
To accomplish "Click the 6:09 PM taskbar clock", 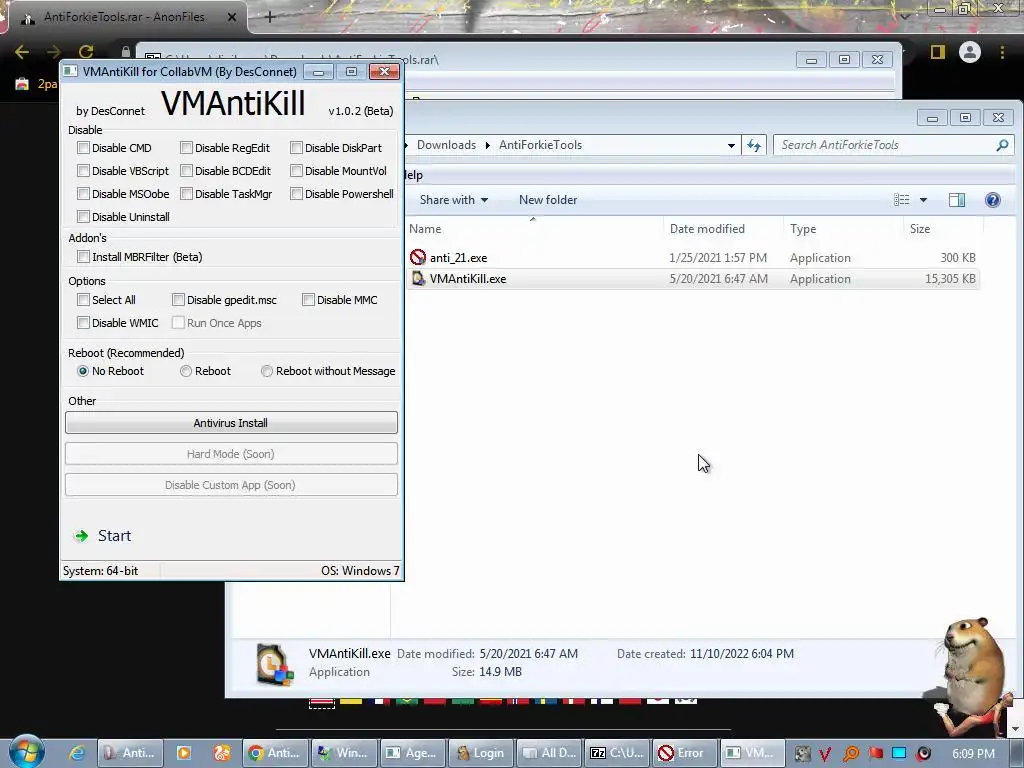I will (x=973, y=754).
